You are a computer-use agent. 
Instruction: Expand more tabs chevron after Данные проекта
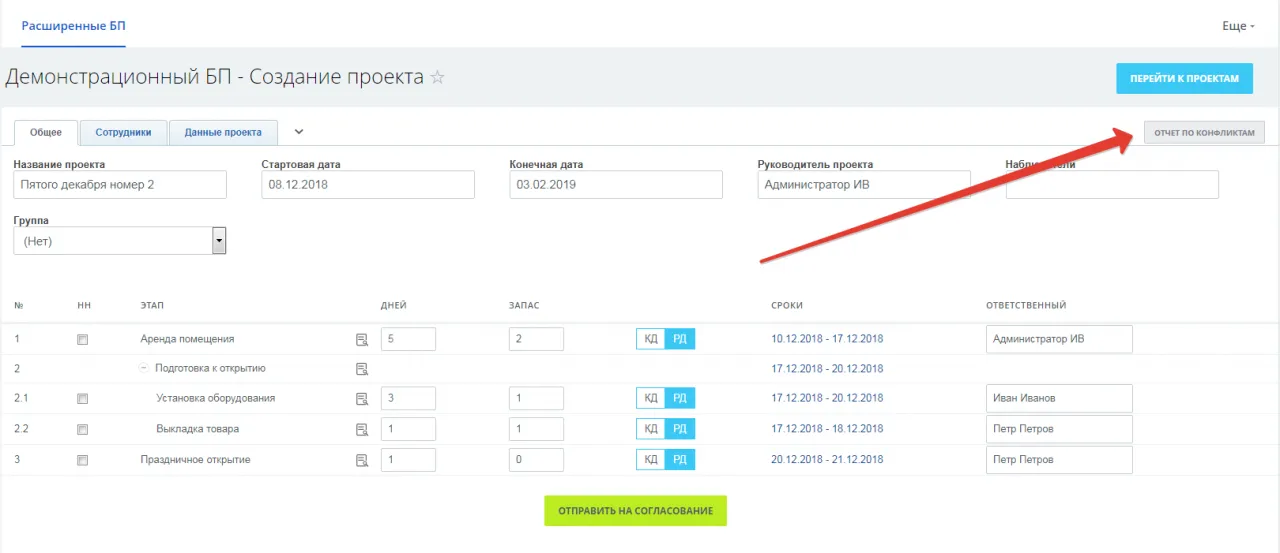[x=298, y=131]
